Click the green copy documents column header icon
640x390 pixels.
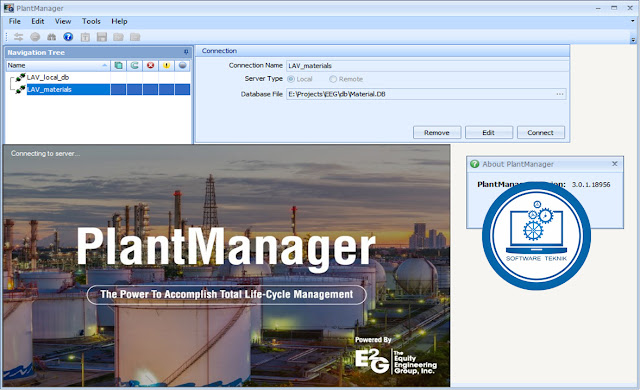[x=118, y=65]
